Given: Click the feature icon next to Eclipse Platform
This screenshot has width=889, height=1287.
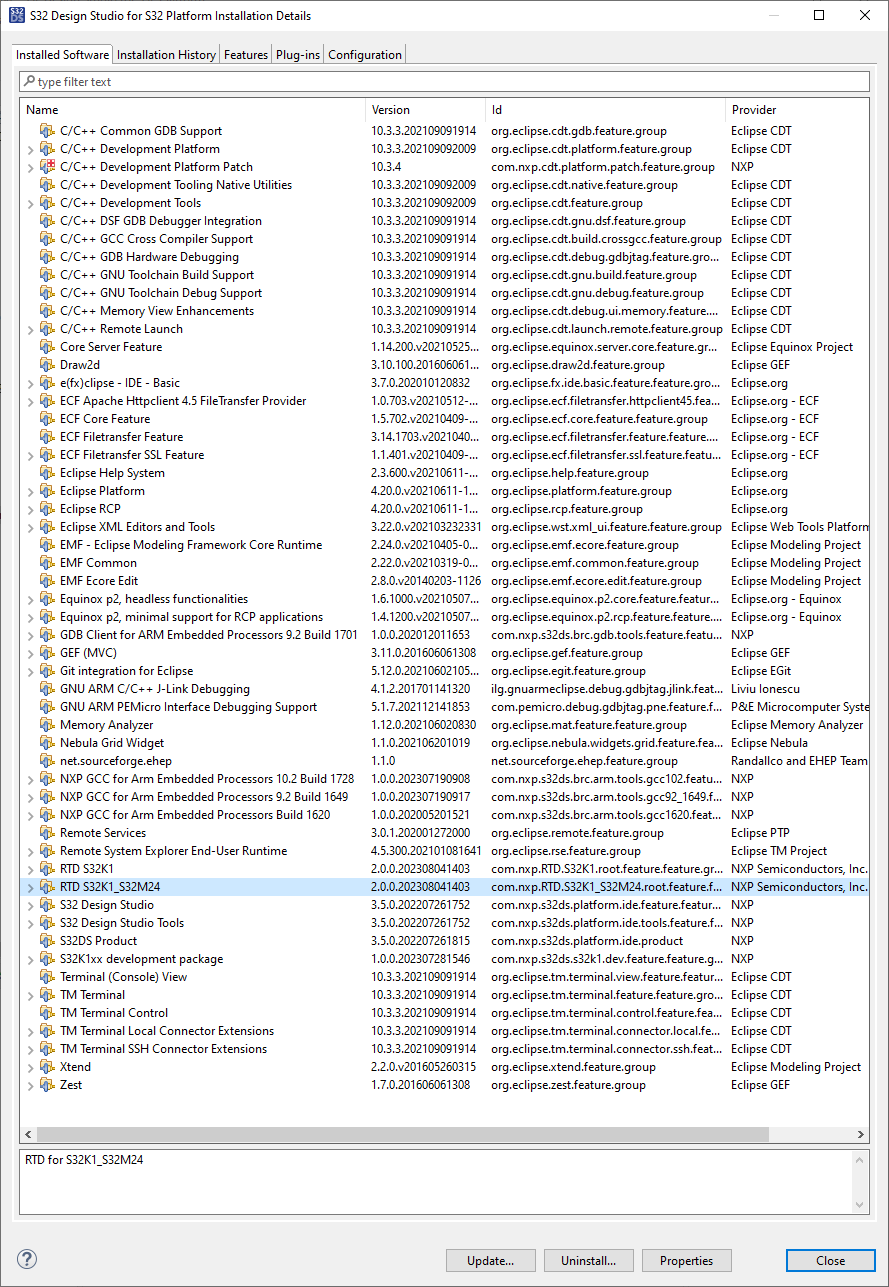Looking at the screenshot, I should coord(46,490).
